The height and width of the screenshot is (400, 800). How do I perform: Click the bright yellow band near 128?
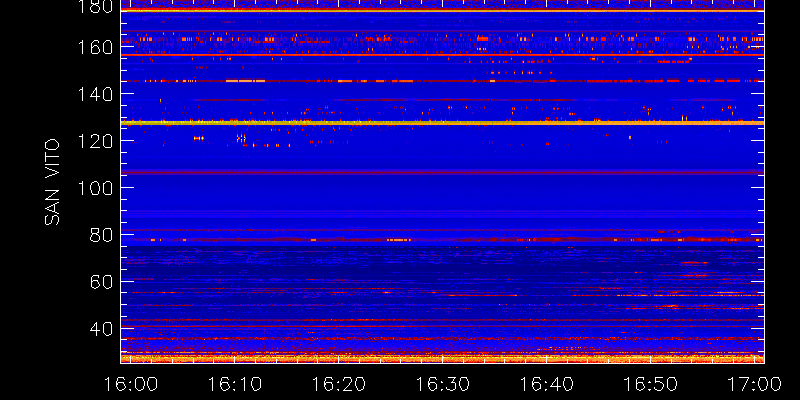click(x=442, y=123)
